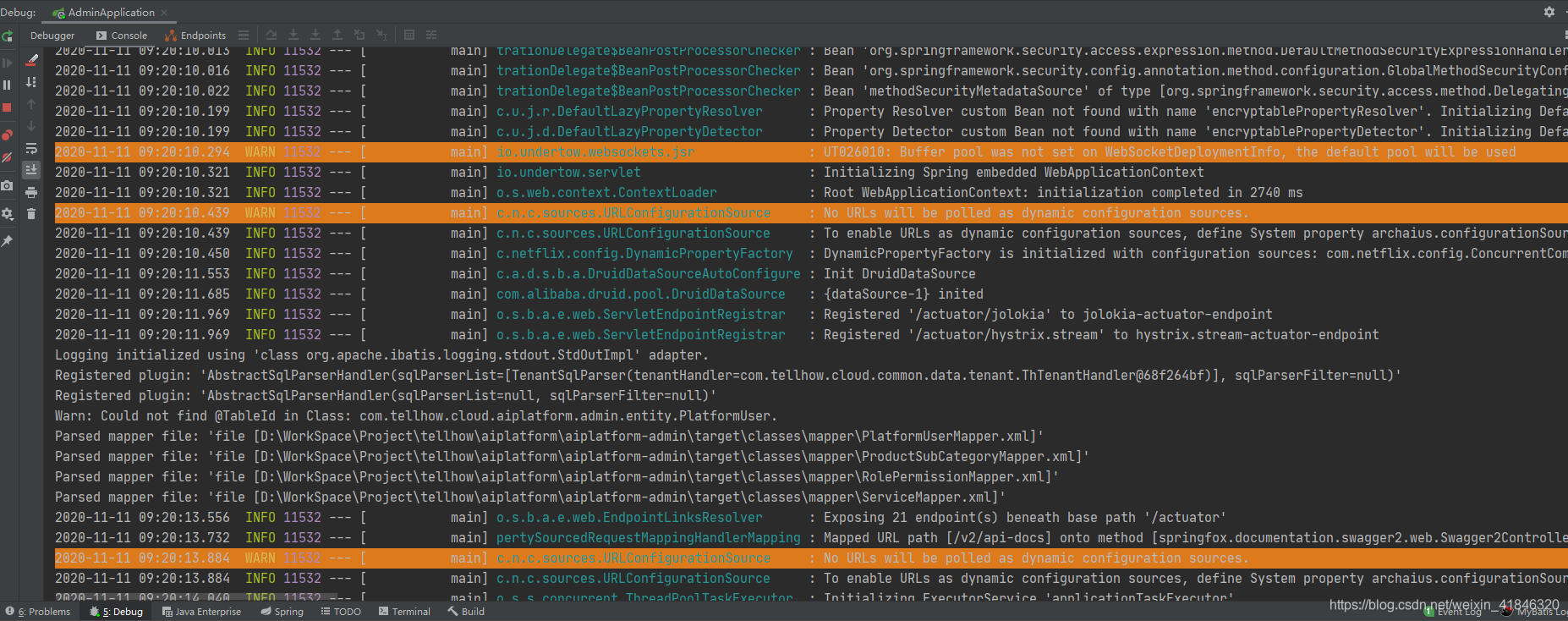Open debug settings gear in left sidebar
This screenshot has width=1568, height=621.
tap(7, 214)
